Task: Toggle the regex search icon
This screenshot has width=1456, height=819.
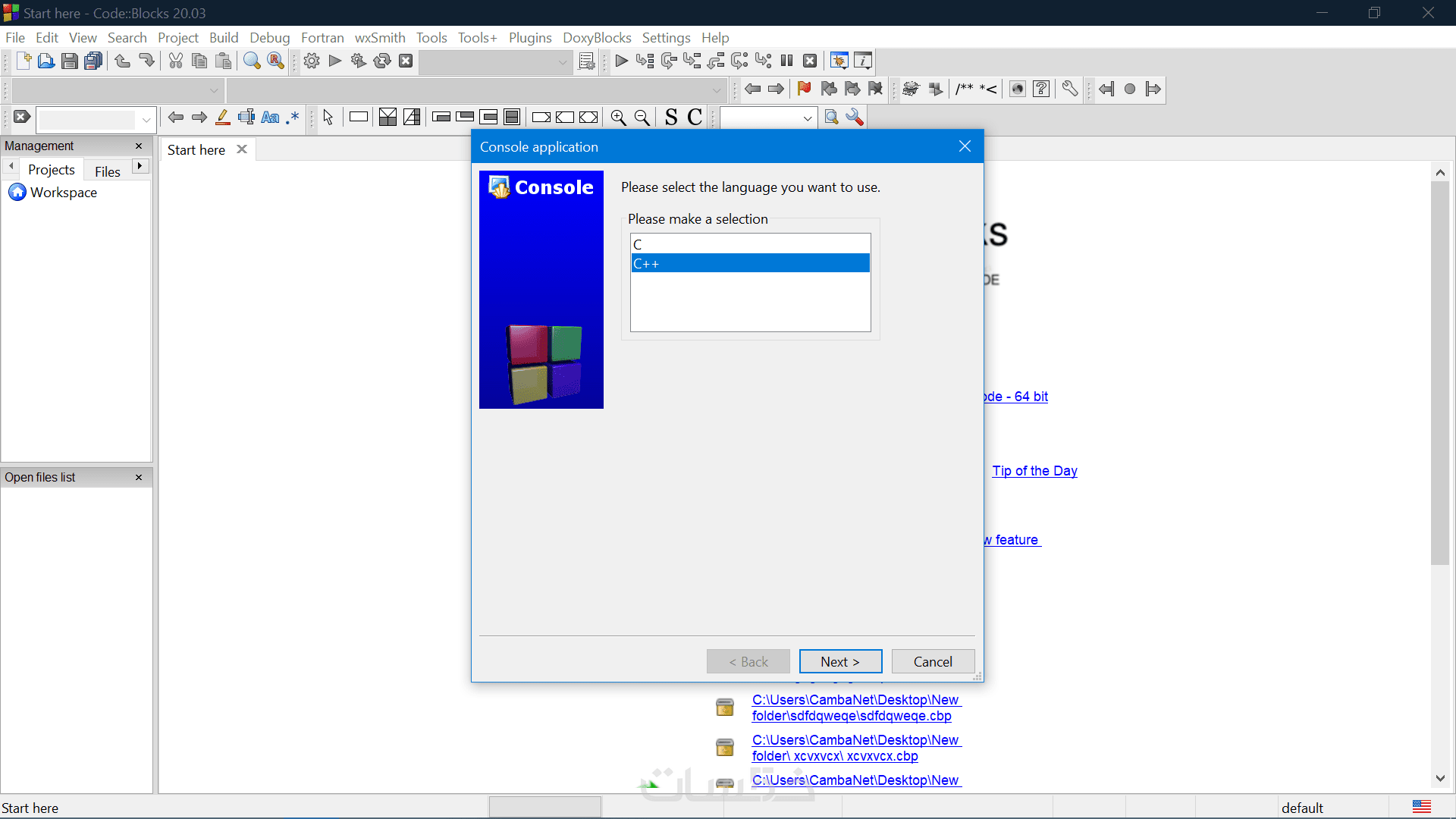Action: click(x=293, y=117)
